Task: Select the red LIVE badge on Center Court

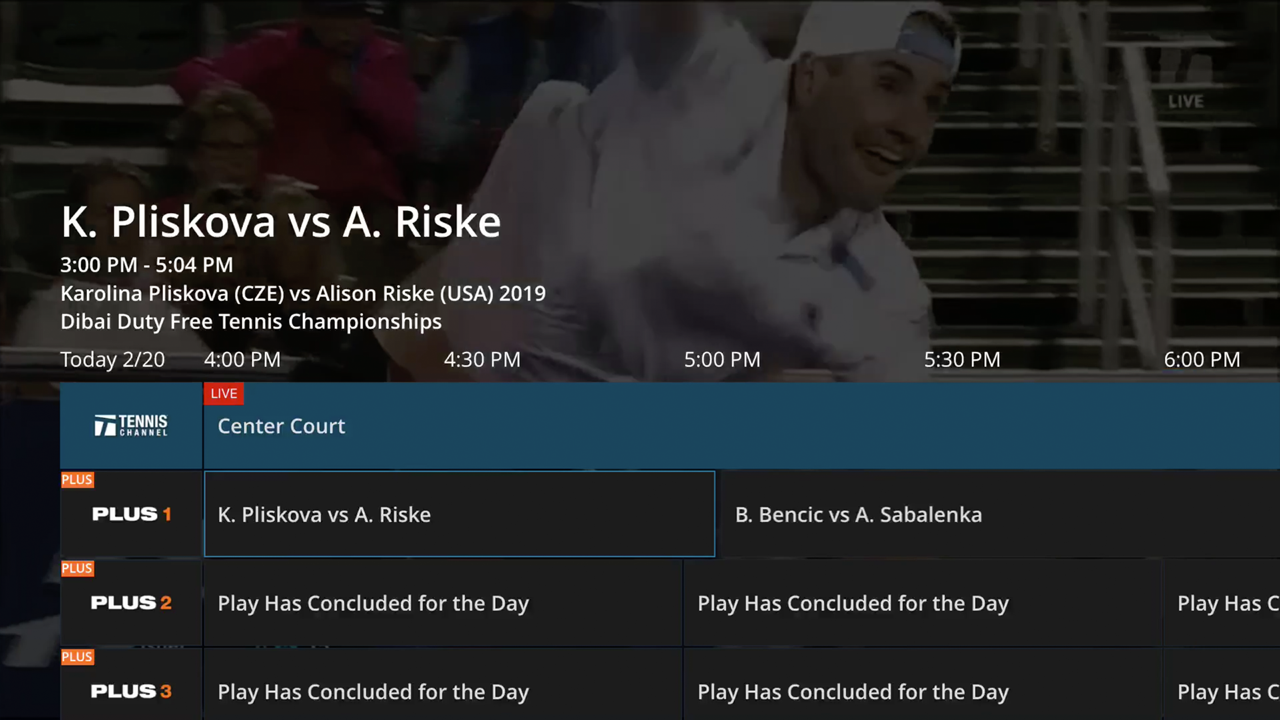Action: click(x=223, y=393)
